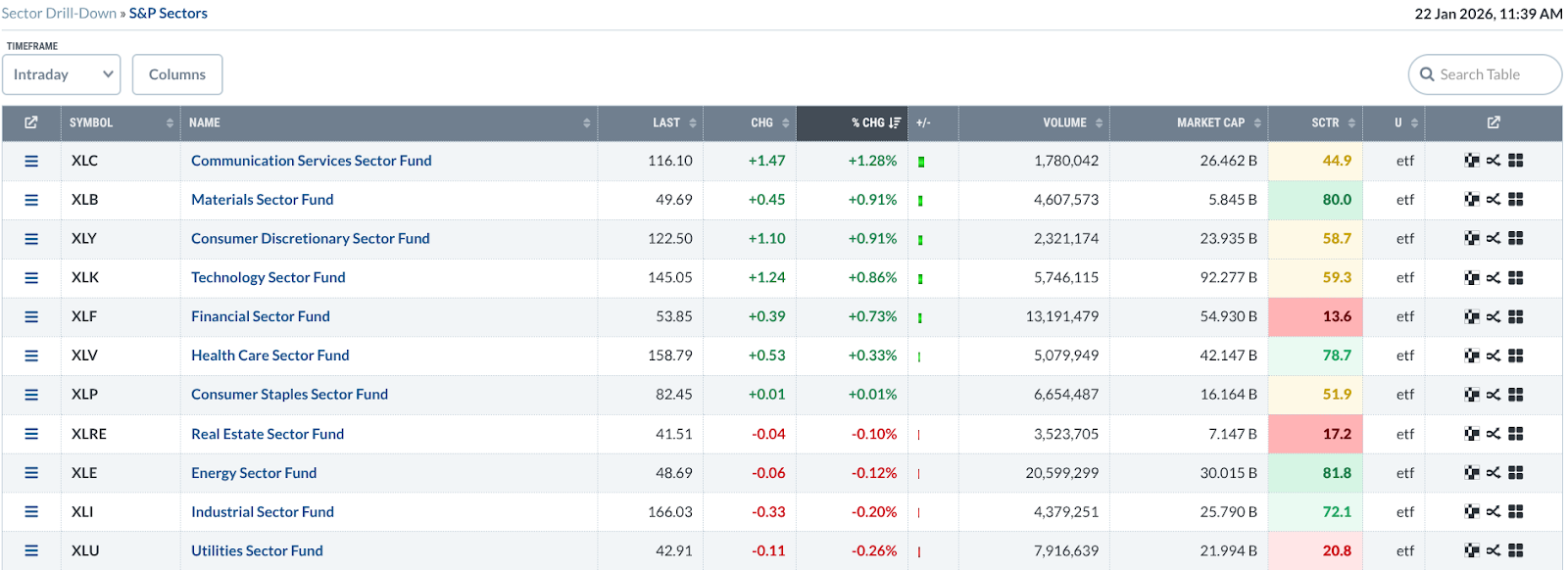Click the four-square grid icon in the XLU row
This screenshot has width=1568, height=570.
tap(1516, 550)
